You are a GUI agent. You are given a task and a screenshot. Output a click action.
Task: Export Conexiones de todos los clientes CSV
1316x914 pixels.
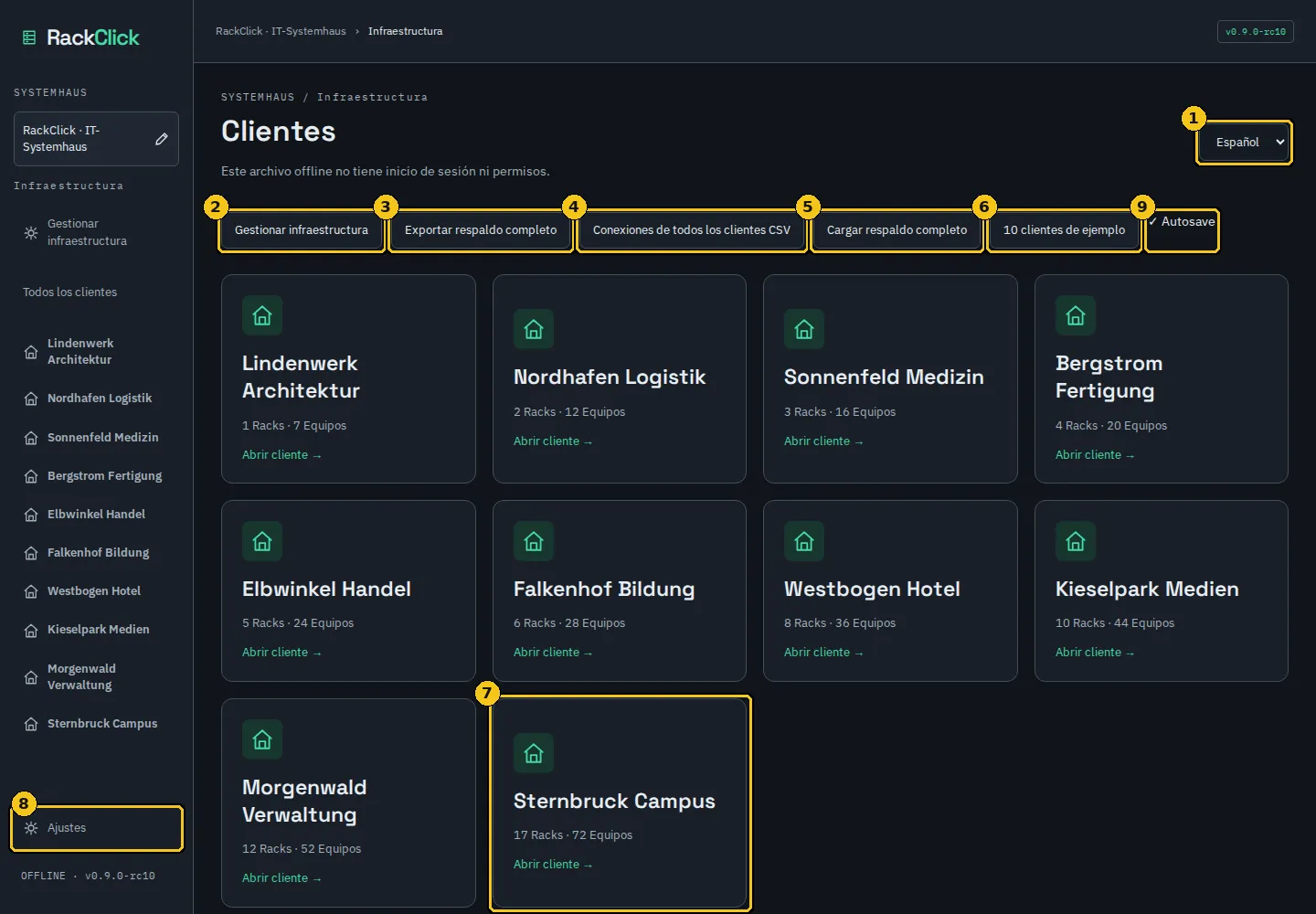coord(692,230)
